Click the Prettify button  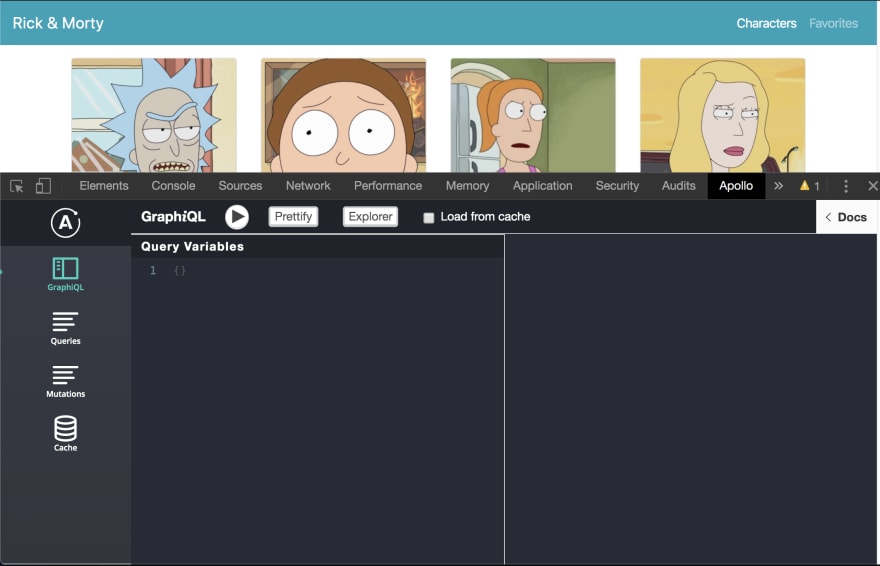coord(294,217)
